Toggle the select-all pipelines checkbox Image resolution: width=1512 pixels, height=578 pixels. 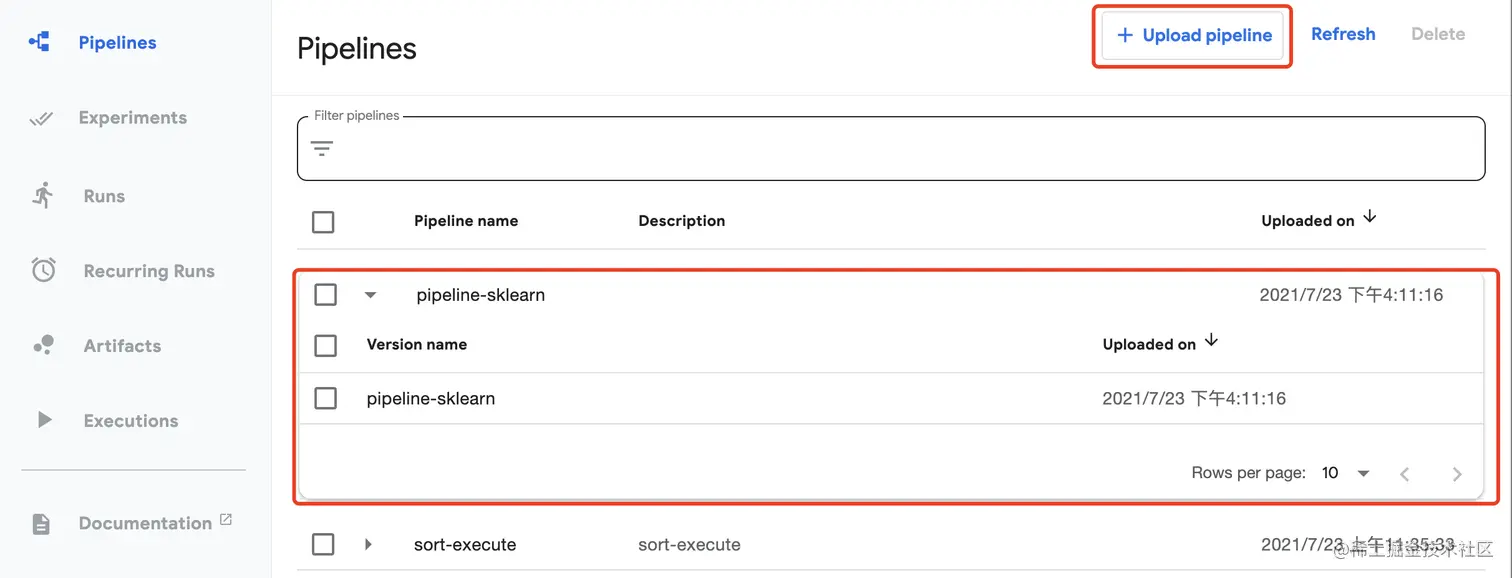(x=323, y=222)
